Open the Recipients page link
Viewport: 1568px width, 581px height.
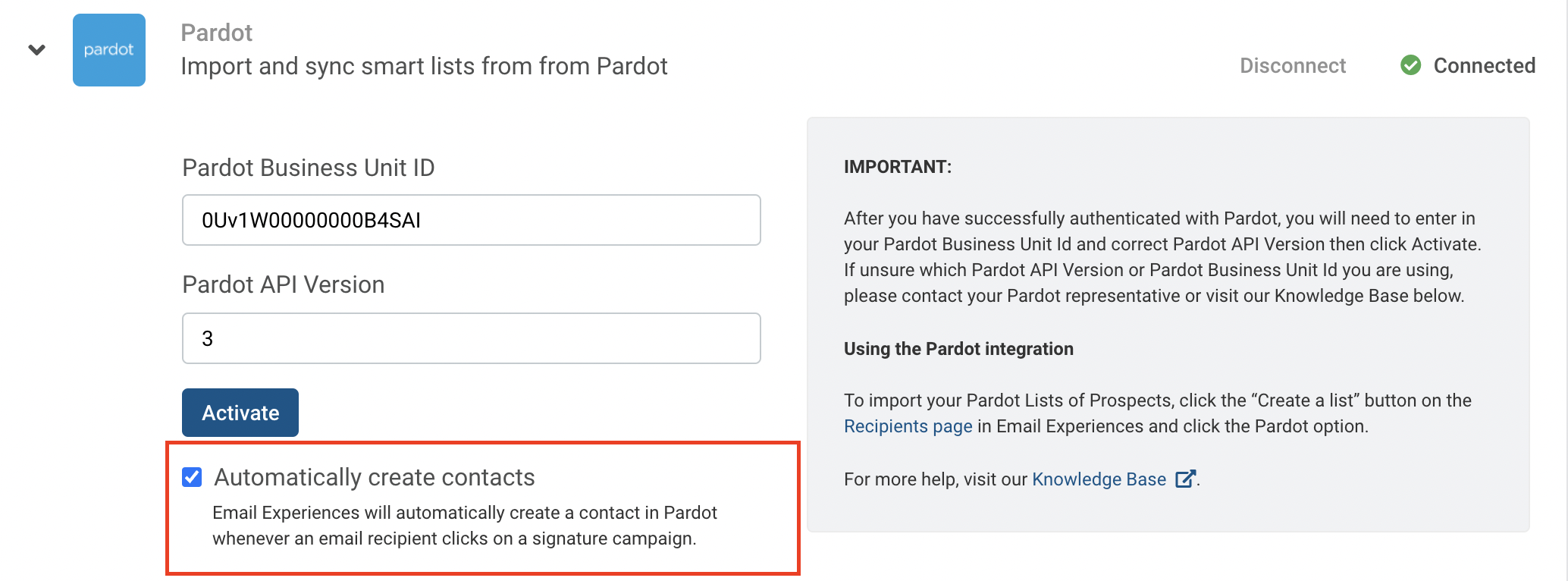click(x=908, y=426)
